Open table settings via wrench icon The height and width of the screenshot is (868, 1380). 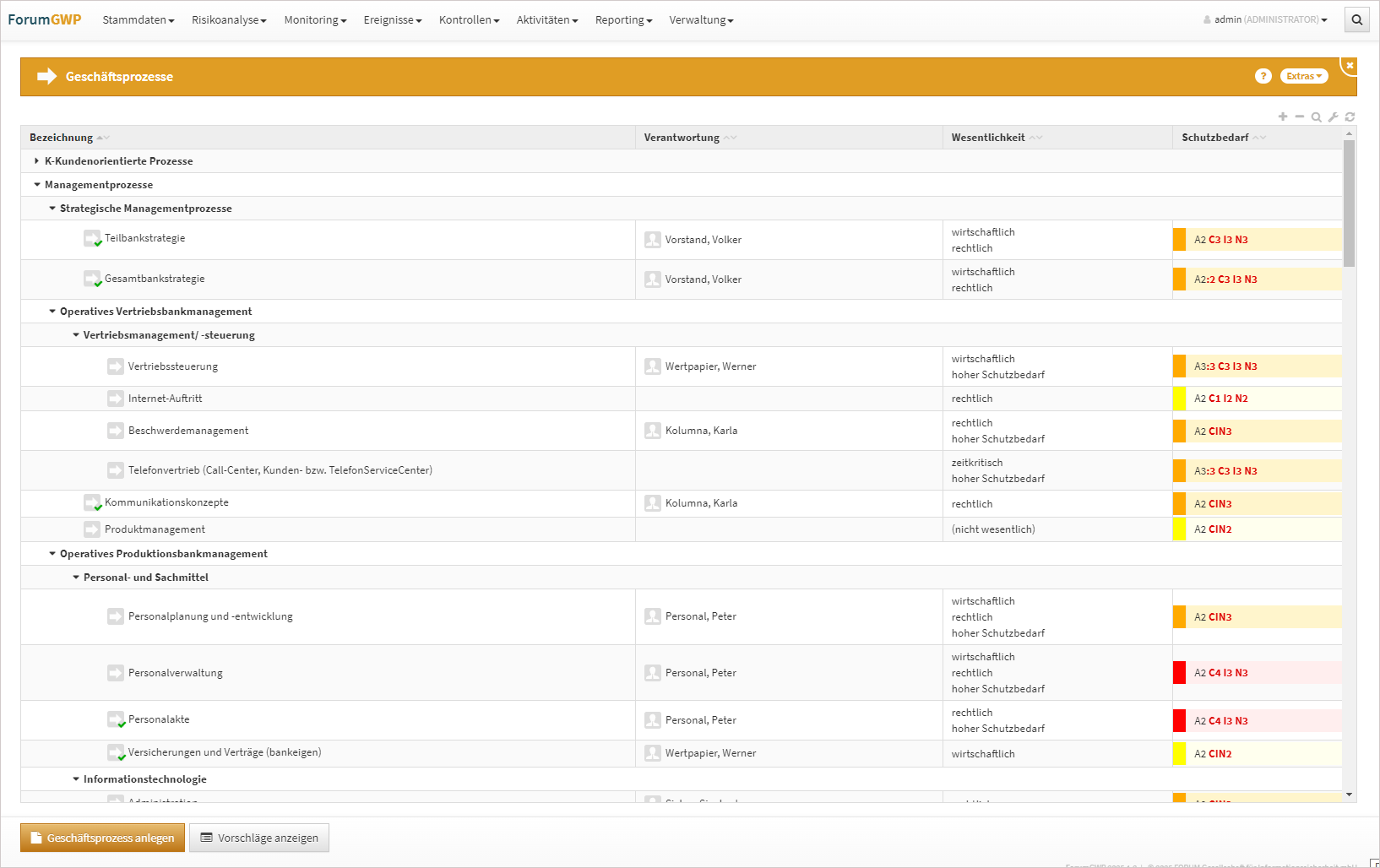click(x=1333, y=117)
